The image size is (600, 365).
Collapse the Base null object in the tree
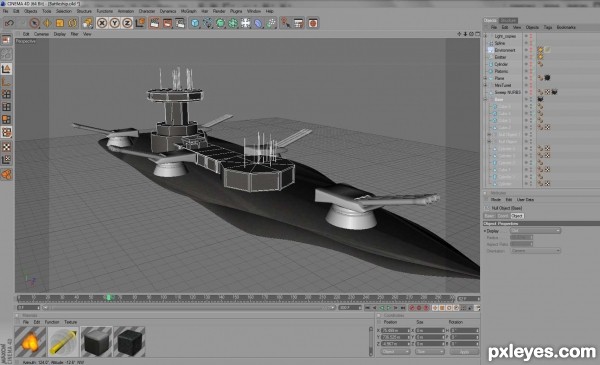coord(486,99)
